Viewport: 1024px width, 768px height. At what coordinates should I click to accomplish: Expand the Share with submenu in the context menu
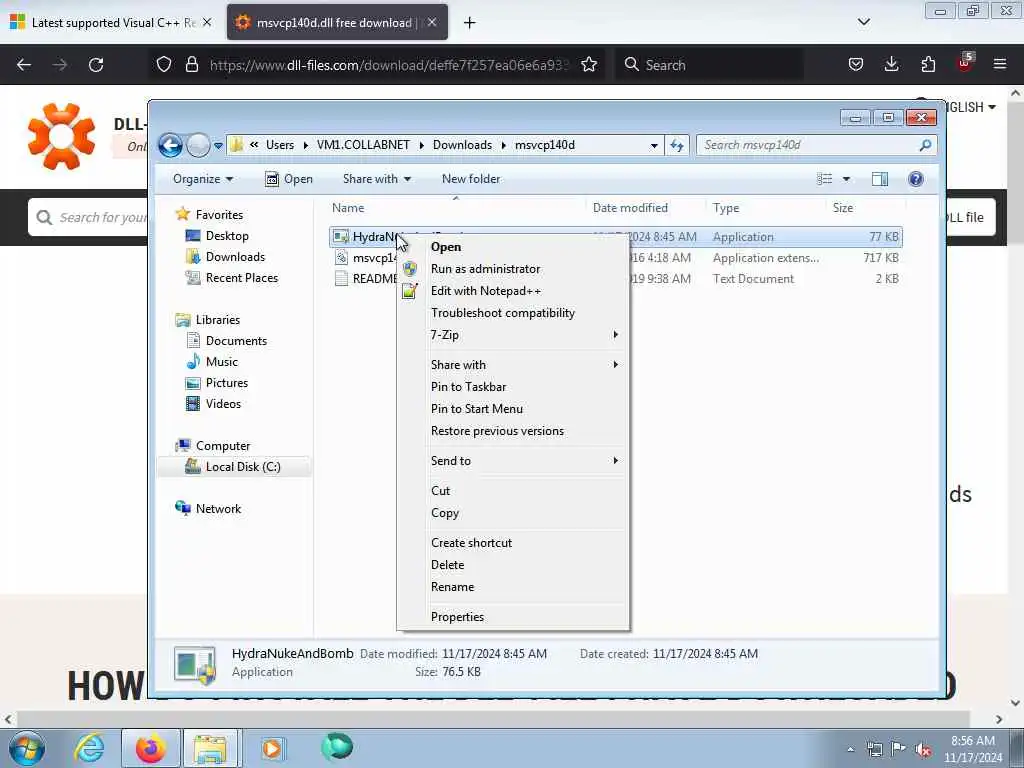513,365
